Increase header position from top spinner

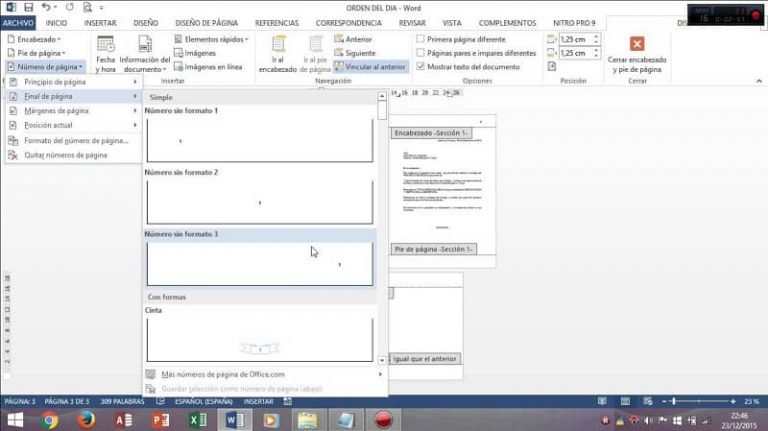point(596,37)
